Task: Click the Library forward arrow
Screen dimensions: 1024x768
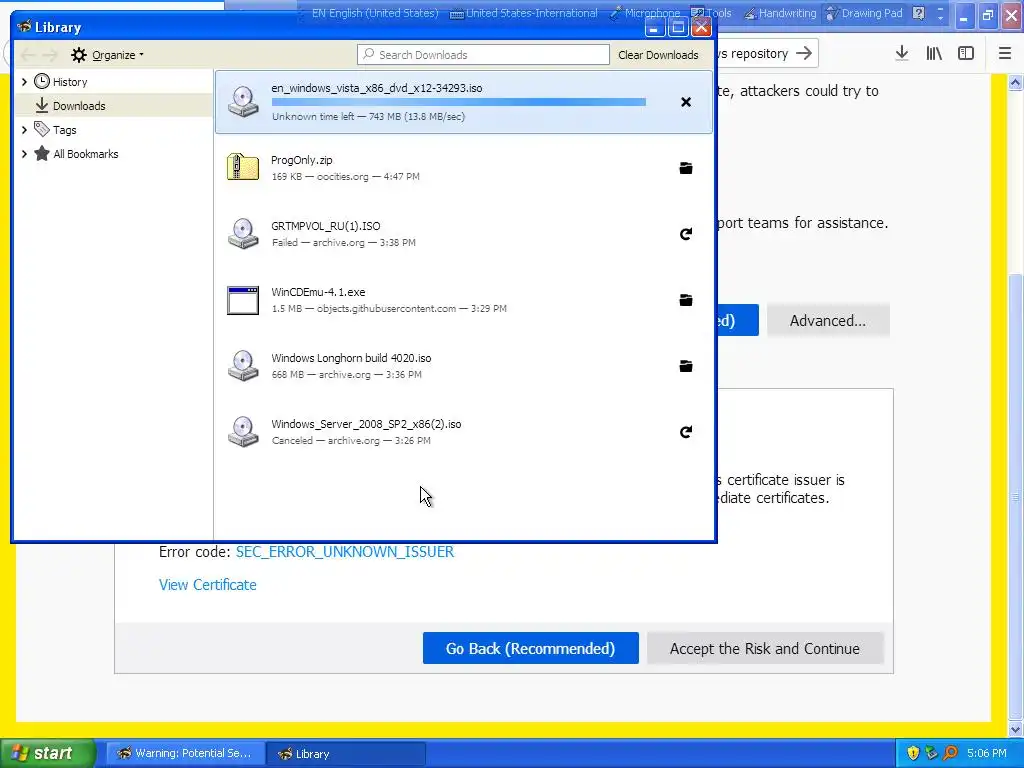Action: tap(50, 55)
